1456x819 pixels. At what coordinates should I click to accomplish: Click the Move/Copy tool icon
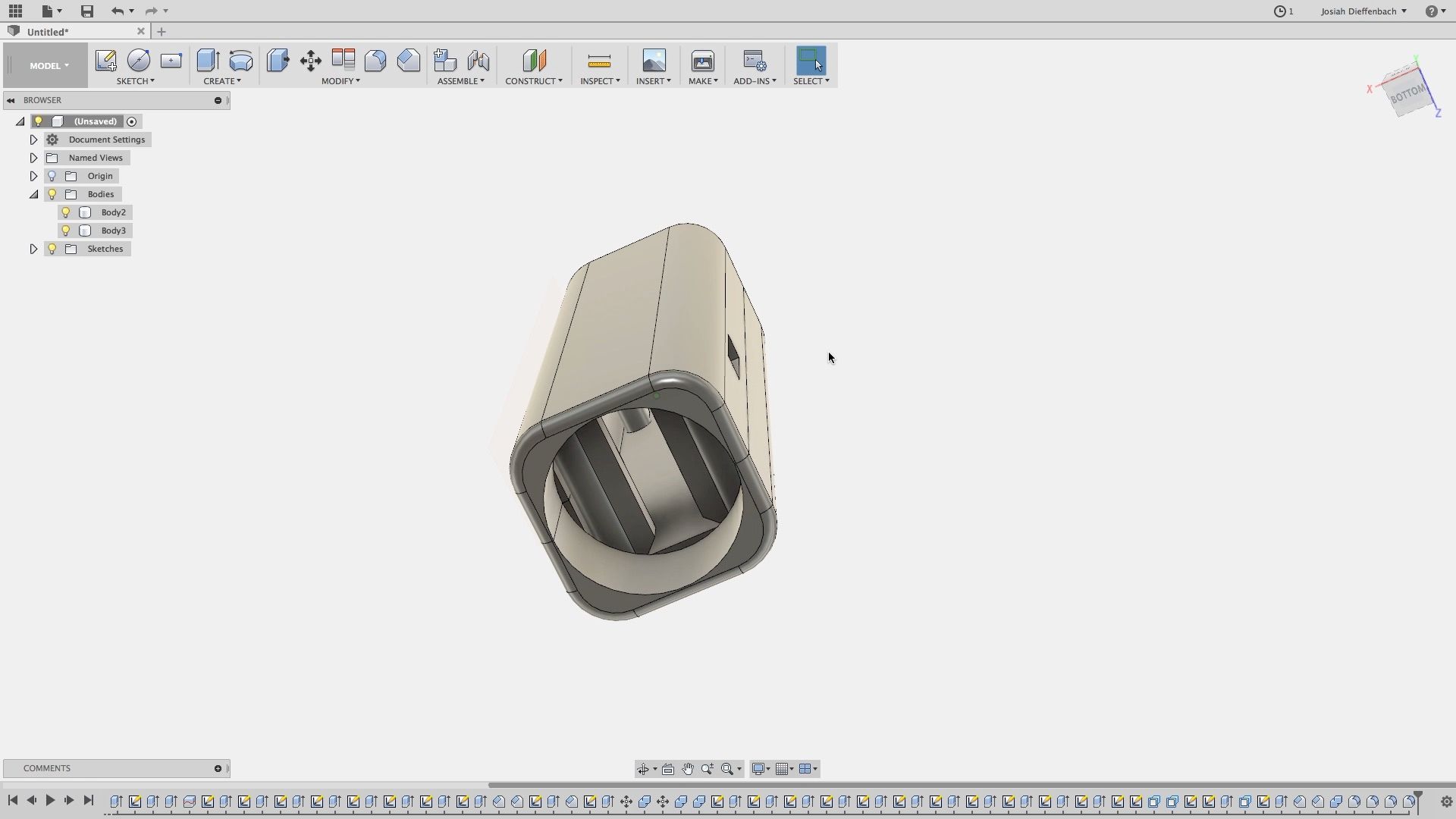(310, 61)
